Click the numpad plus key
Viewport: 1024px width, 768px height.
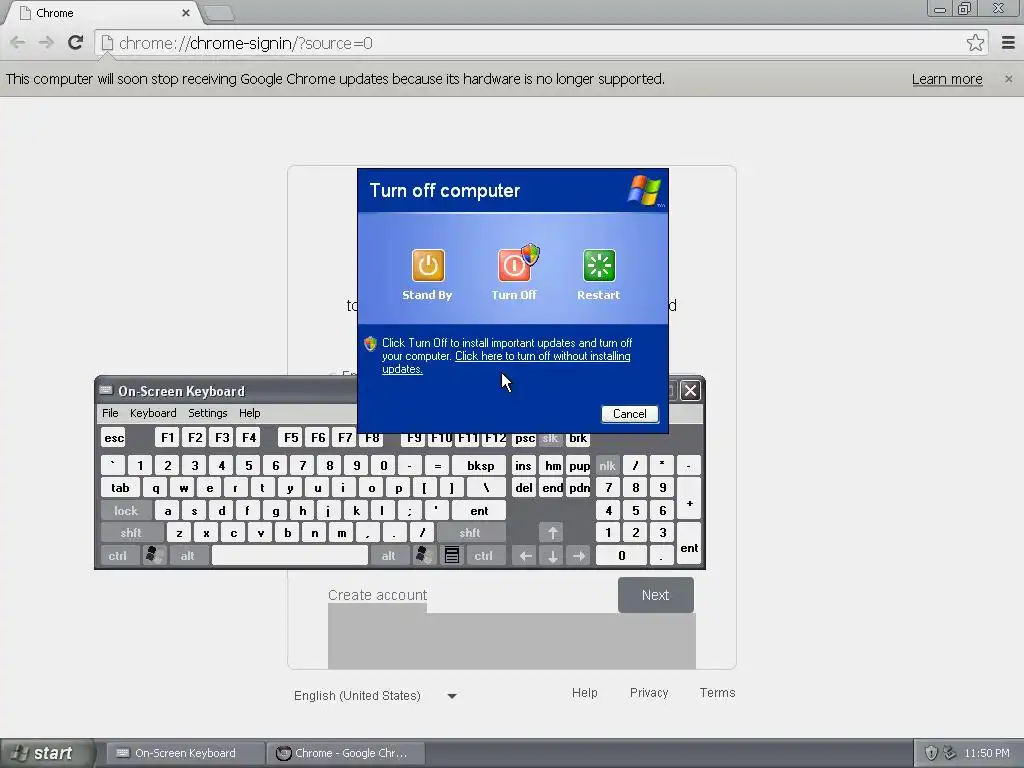[689, 499]
